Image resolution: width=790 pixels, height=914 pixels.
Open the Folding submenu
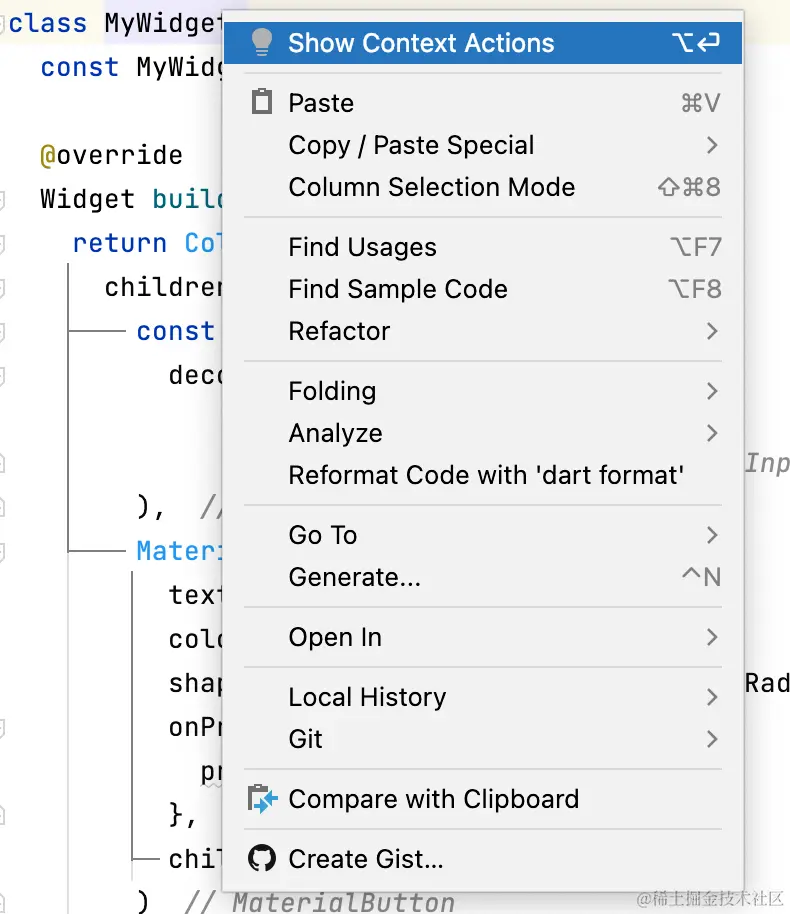point(483,391)
